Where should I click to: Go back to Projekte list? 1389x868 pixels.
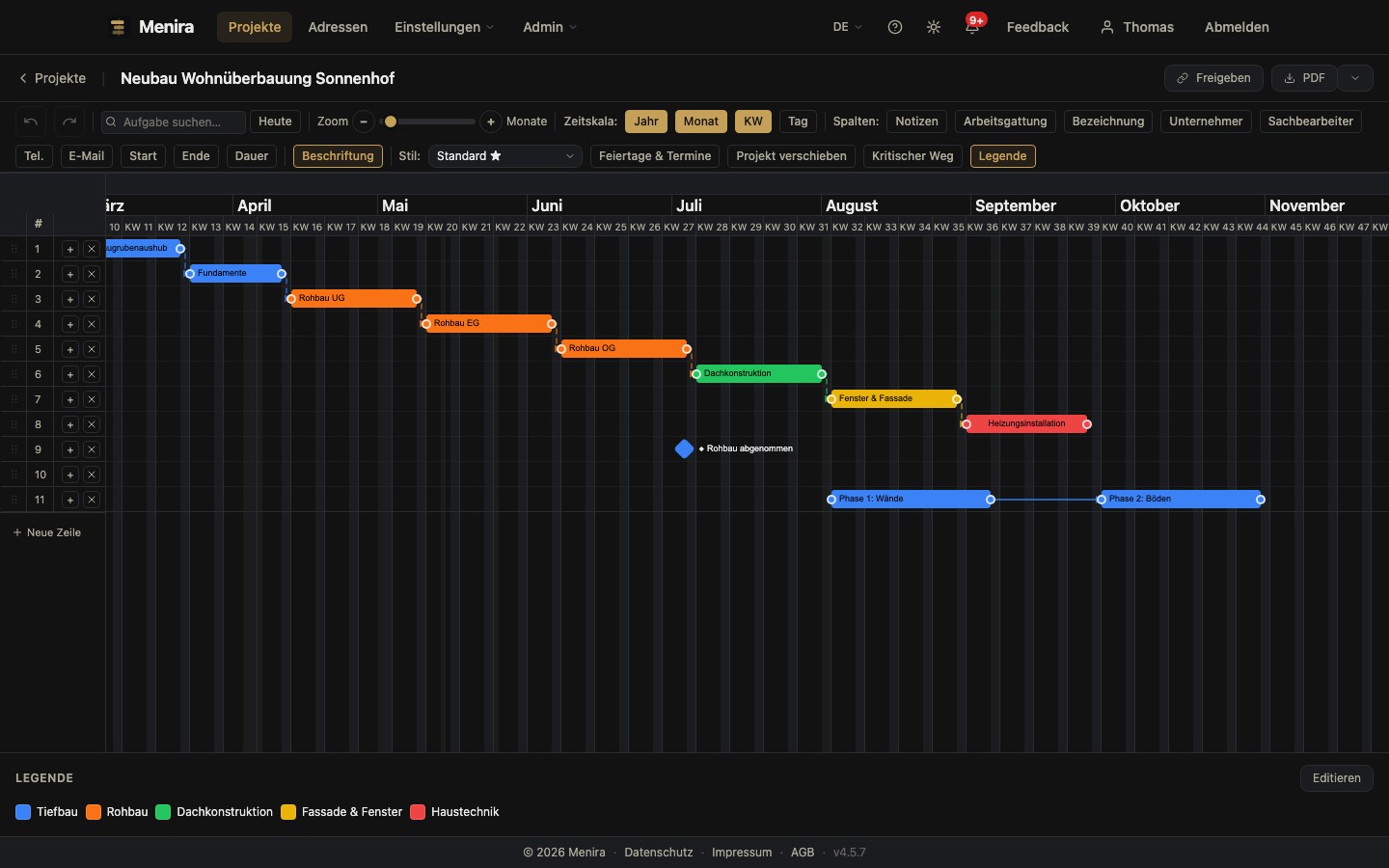click(52, 78)
